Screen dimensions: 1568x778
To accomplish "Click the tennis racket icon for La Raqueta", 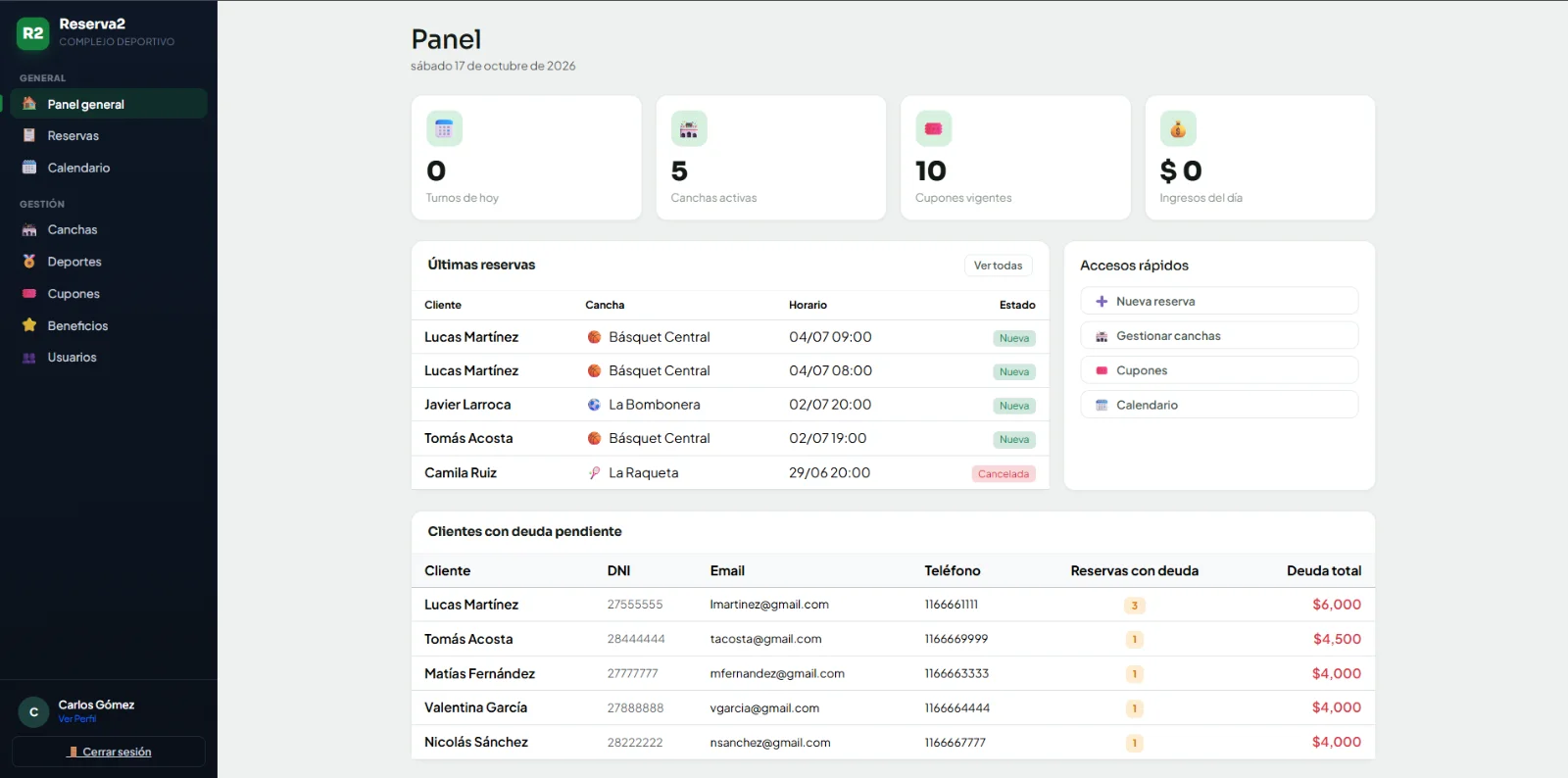I will pos(594,473).
